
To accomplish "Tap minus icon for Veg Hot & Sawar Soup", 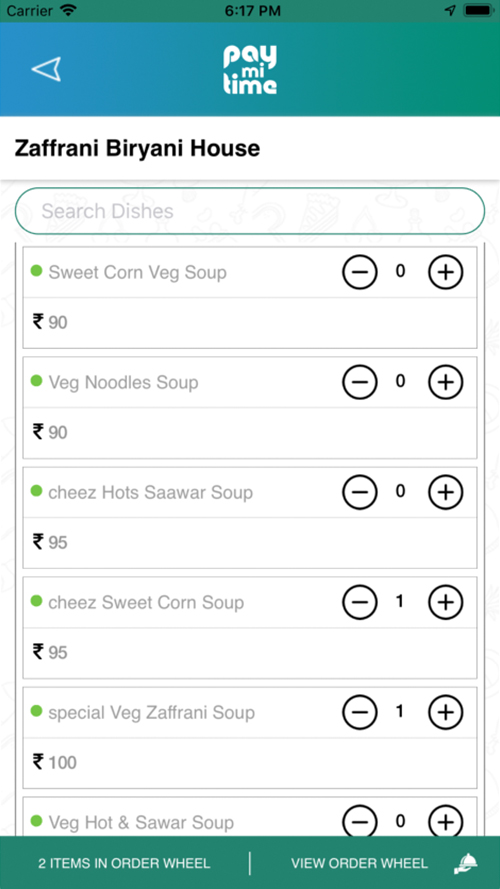I will point(359,822).
